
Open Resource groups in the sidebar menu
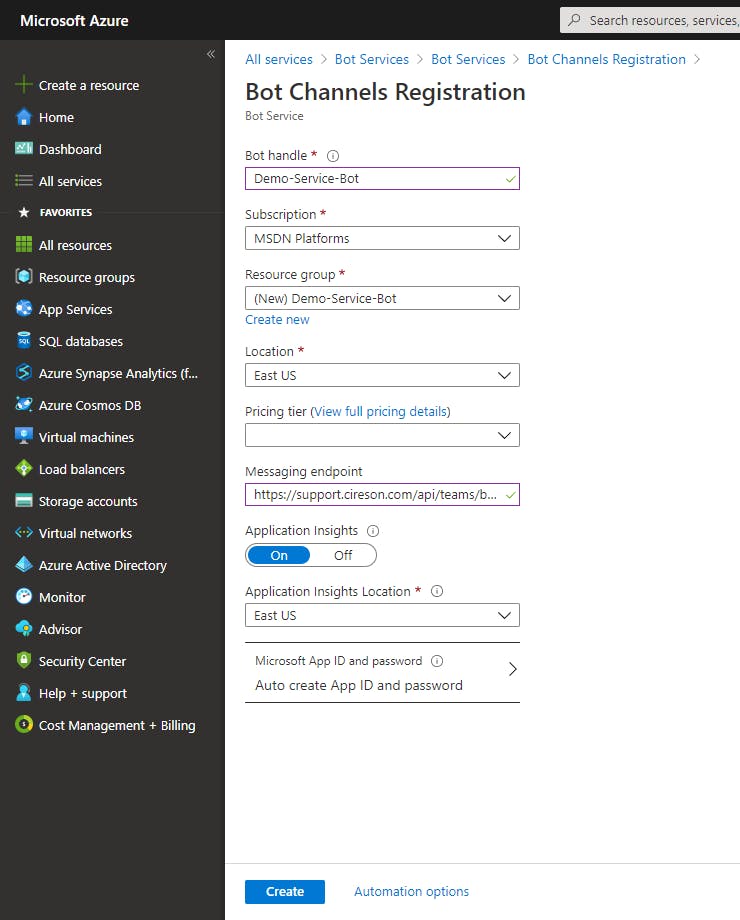coord(86,277)
